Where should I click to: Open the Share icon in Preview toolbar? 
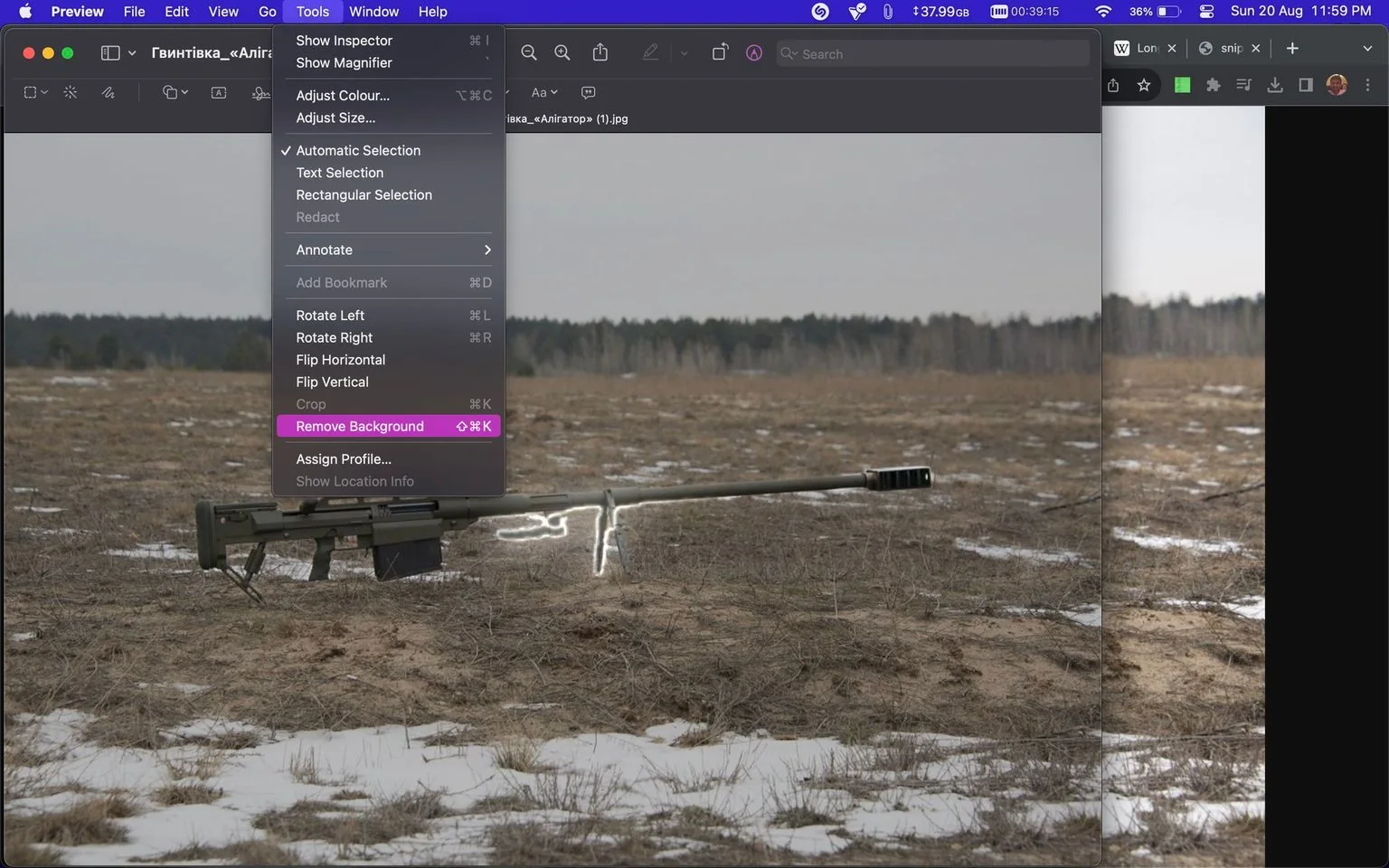tap(600, 52)
